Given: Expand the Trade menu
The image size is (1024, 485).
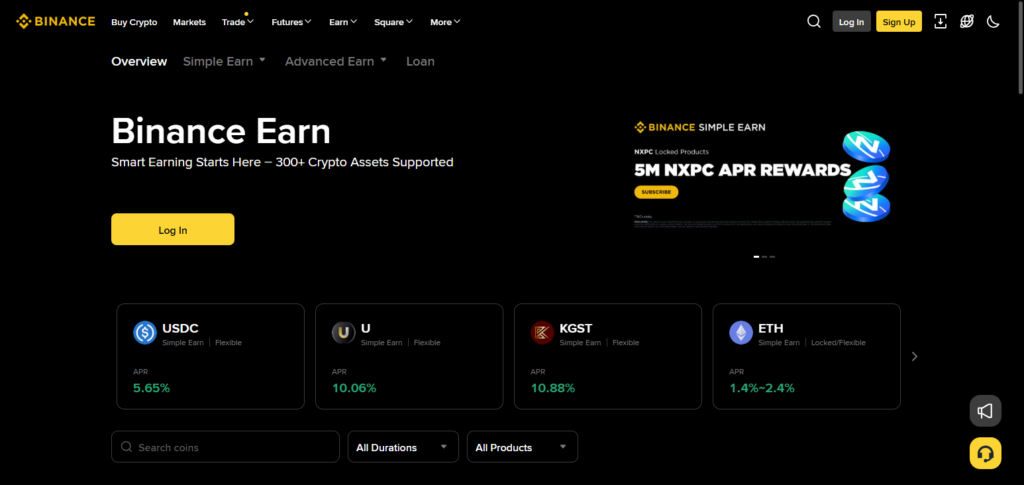Looking at the screenshot, I should tap(237, 22).
